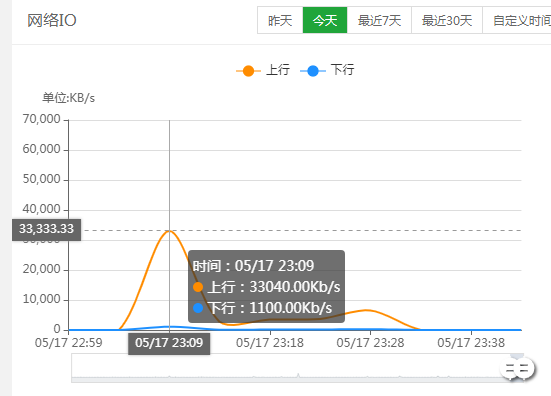Viewport: 551px width, 396px height.
Task: Click the 下行 1100.00Kb/s tooltip line
Action: 262,308
